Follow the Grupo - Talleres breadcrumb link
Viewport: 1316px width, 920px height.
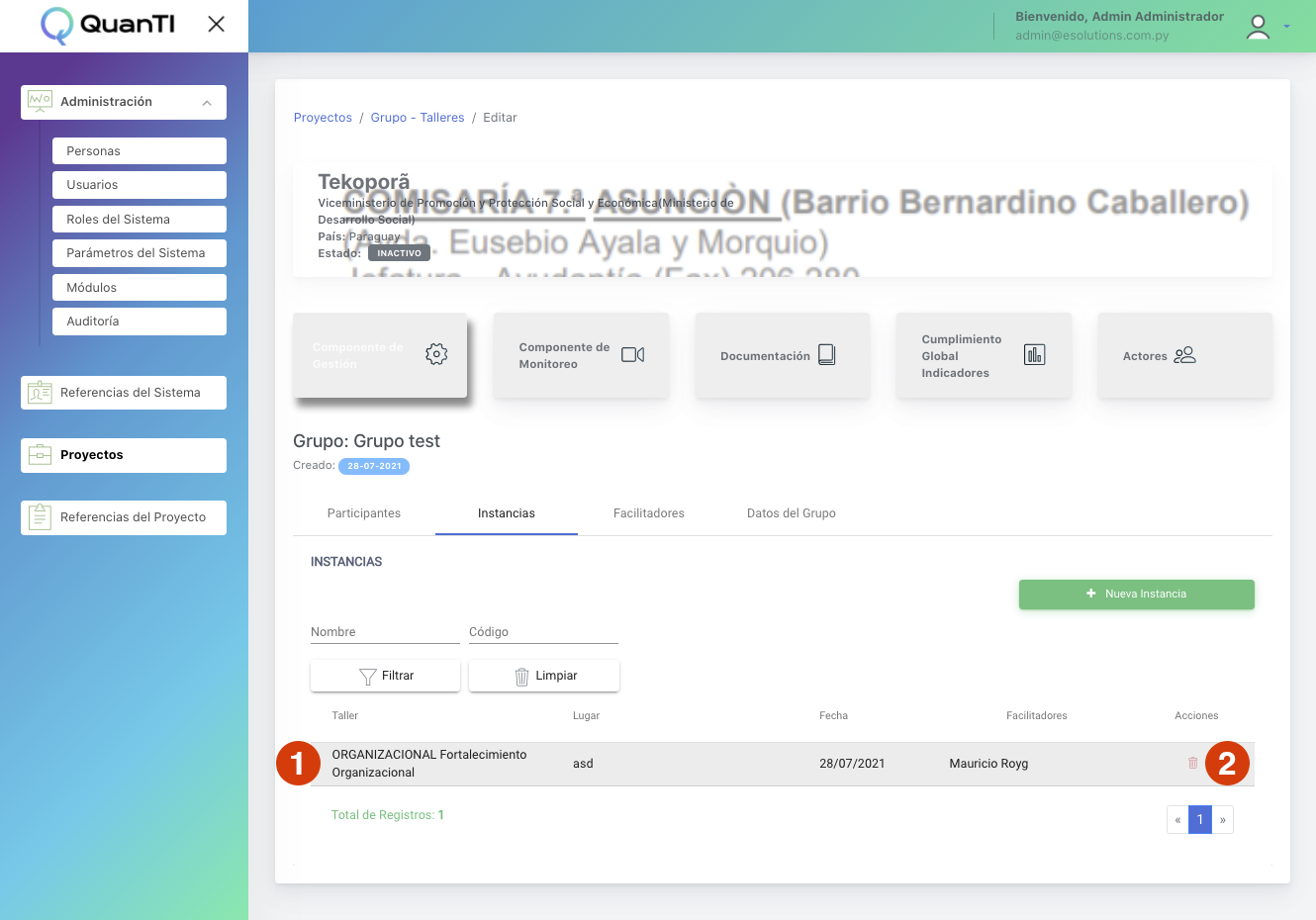[418, 118]
